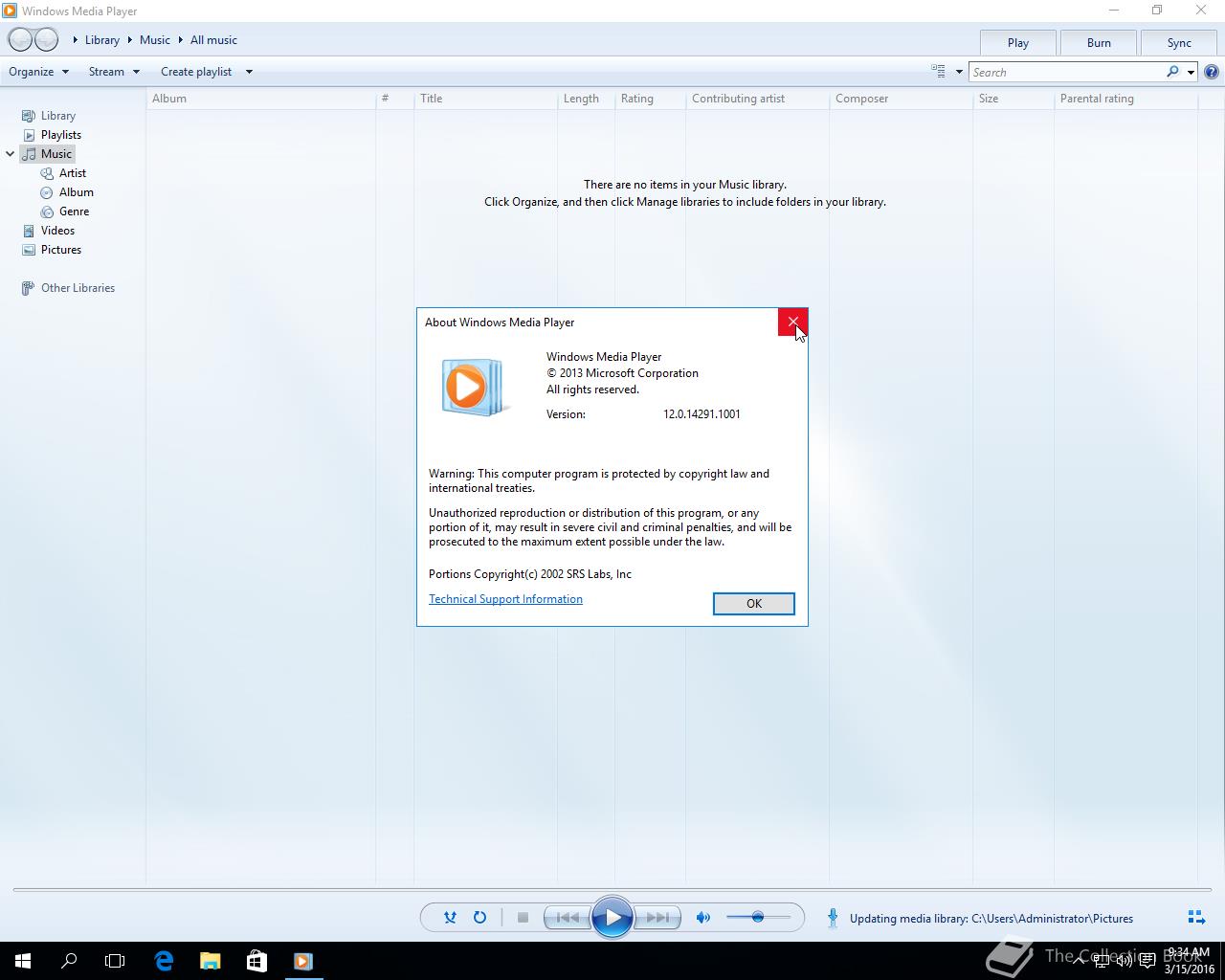Open Create playlist dropdown arrow
This screenshot has height=980, width=1225.
click(x=249, y=72)
